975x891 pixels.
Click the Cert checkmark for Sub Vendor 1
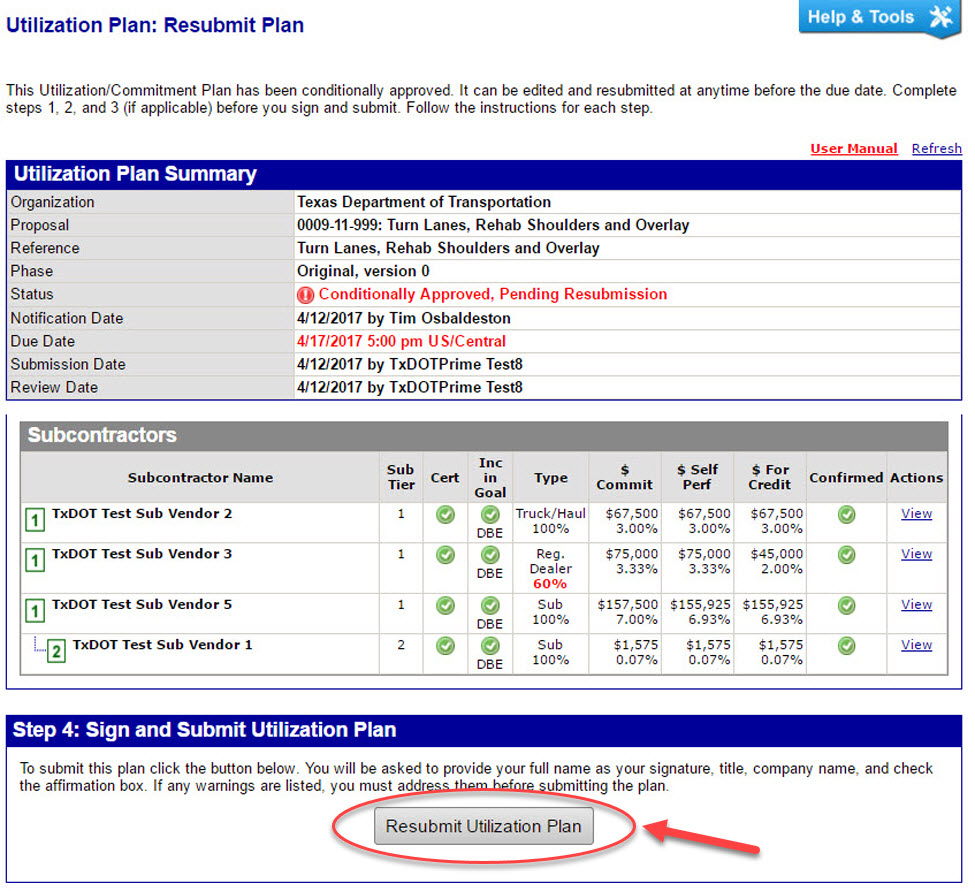point(445,646)
